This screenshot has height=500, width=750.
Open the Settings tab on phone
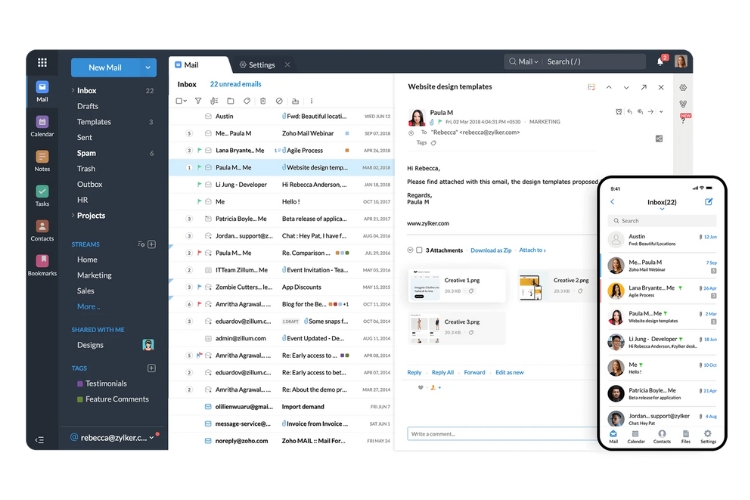click(x=707, y=436)
